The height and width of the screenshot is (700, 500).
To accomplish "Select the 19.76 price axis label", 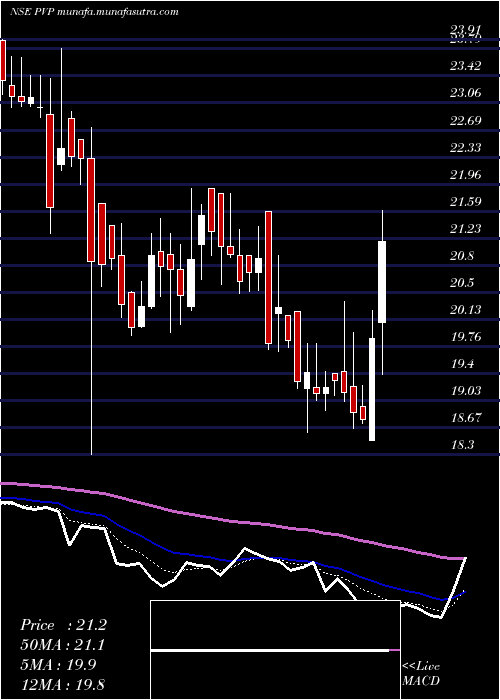I will (465, 337).
